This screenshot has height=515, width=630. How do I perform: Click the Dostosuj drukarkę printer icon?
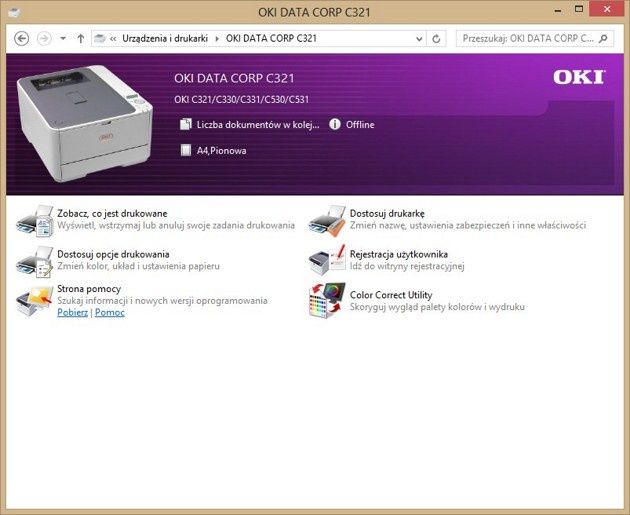(327, 221)
